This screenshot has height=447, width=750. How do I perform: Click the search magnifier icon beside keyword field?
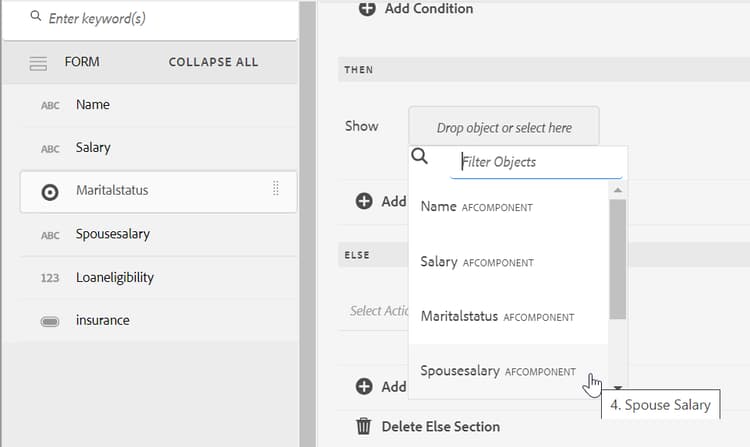click(x=37, y=17)
